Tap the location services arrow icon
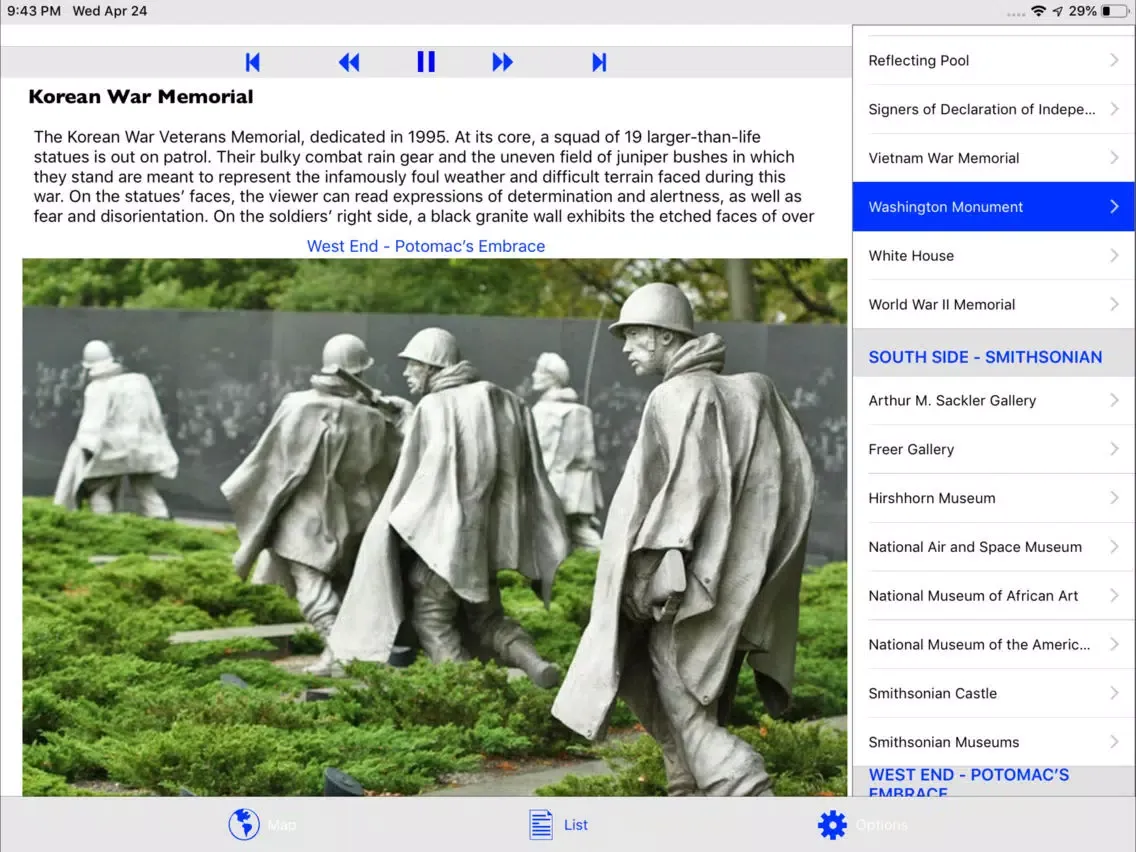This screenshot has height=852, width=1136. [1058, 11]
